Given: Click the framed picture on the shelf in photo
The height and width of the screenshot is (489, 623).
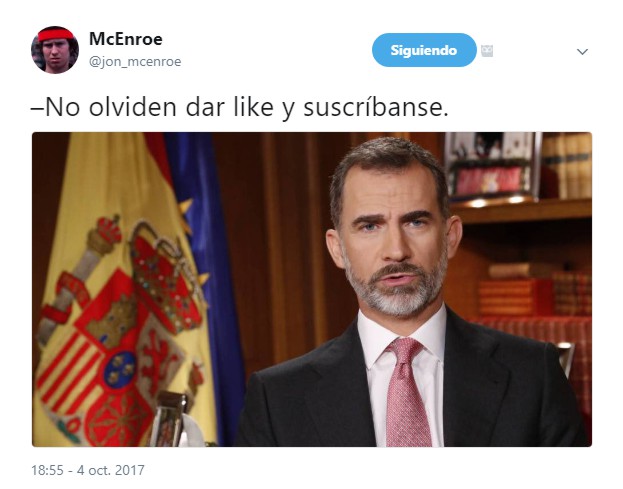Looking at the screenshot, I should 492,165.
